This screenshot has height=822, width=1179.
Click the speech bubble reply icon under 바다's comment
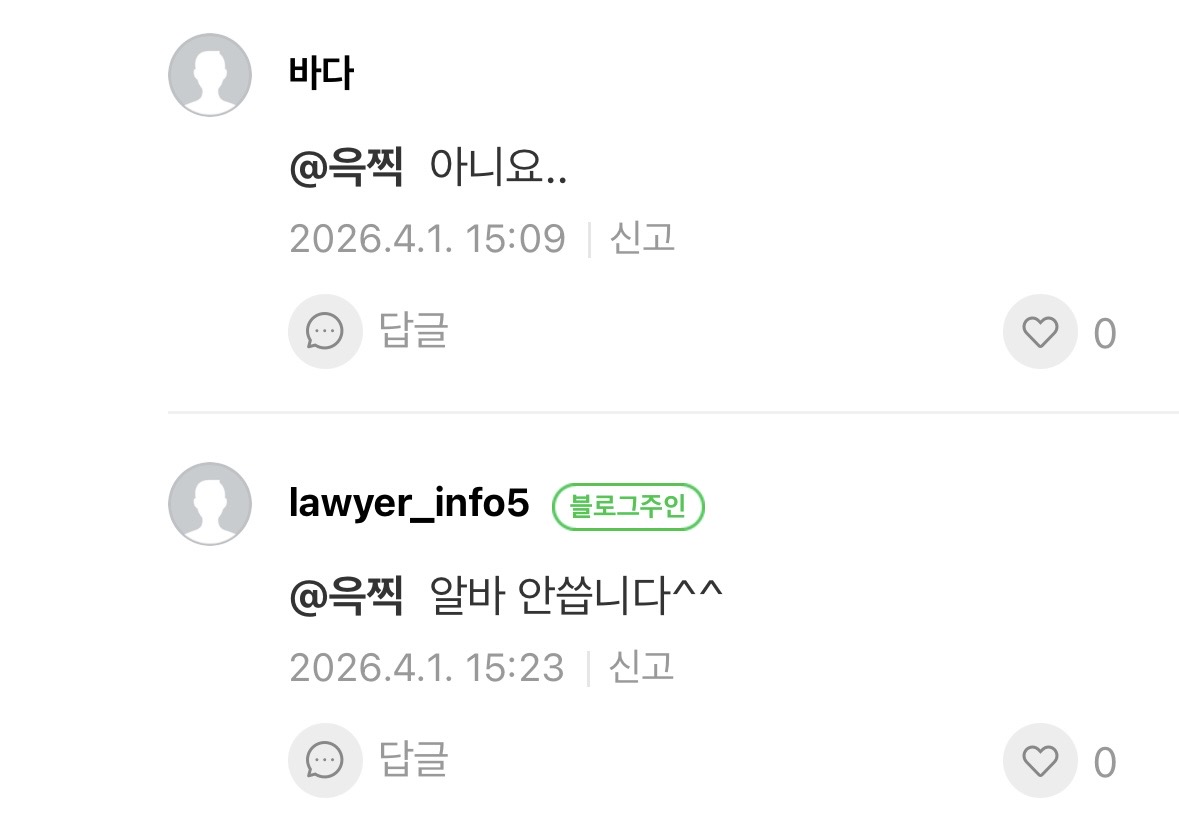click(325, 332)
